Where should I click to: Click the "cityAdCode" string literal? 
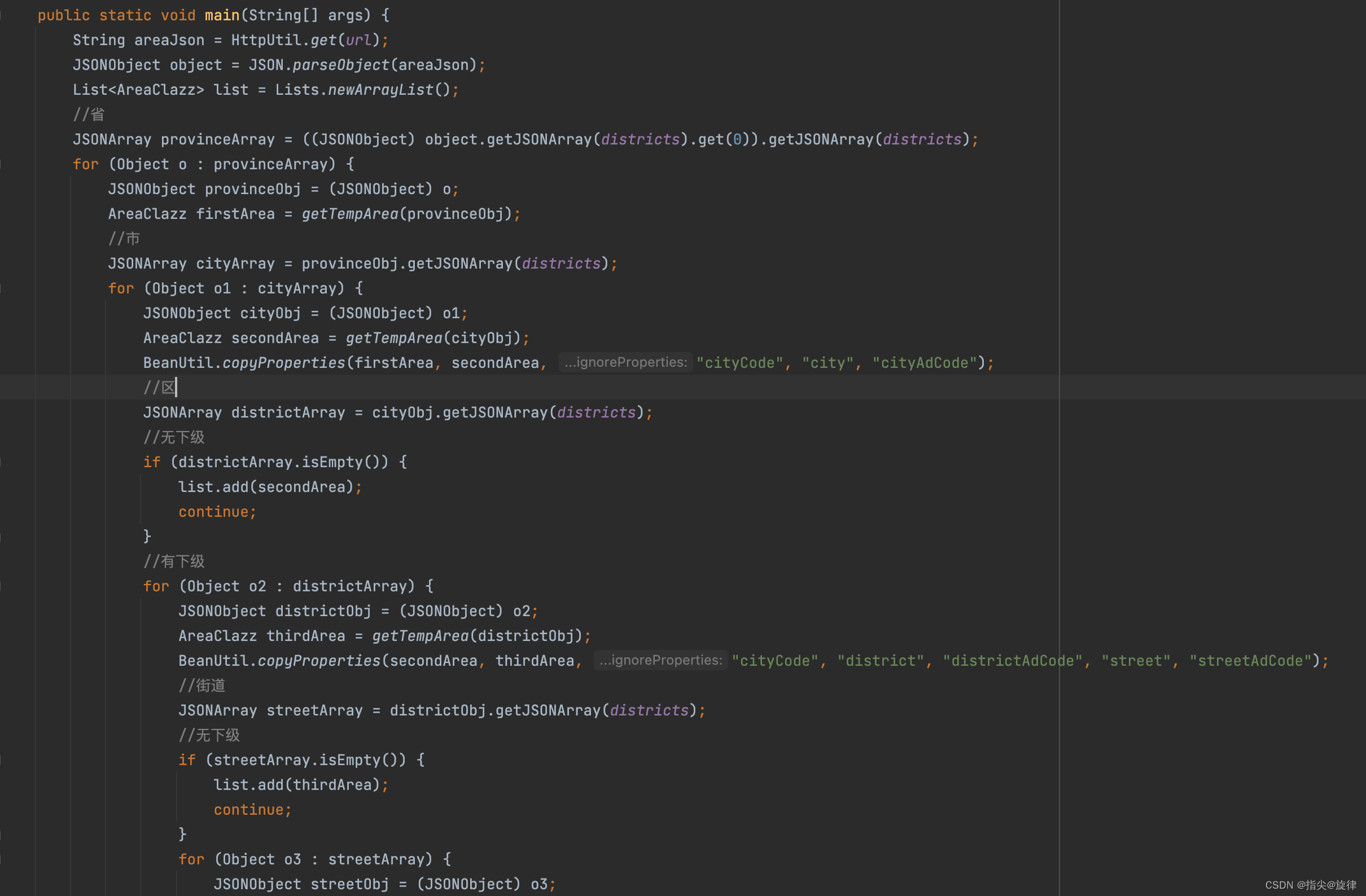(924, 363)
